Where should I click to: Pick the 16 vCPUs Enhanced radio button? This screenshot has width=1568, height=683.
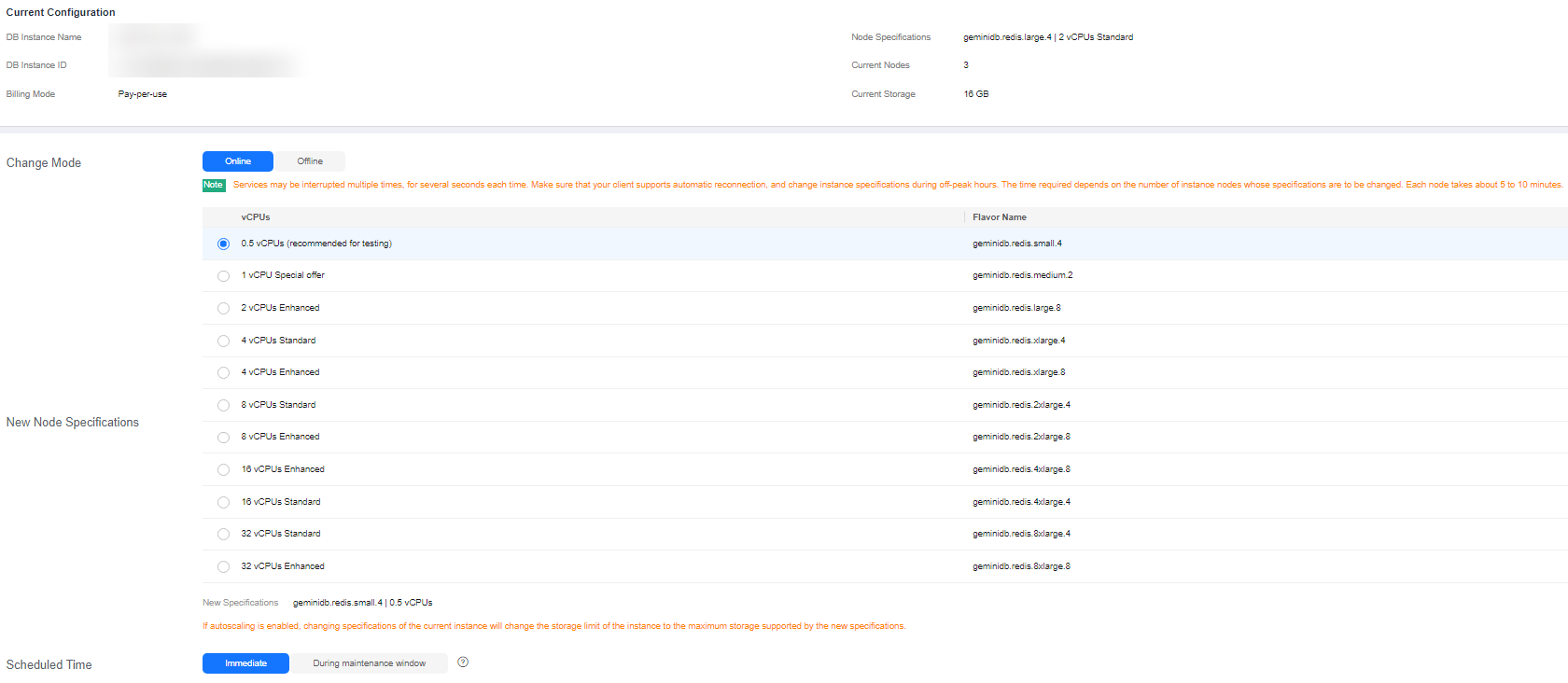(223, 469)
